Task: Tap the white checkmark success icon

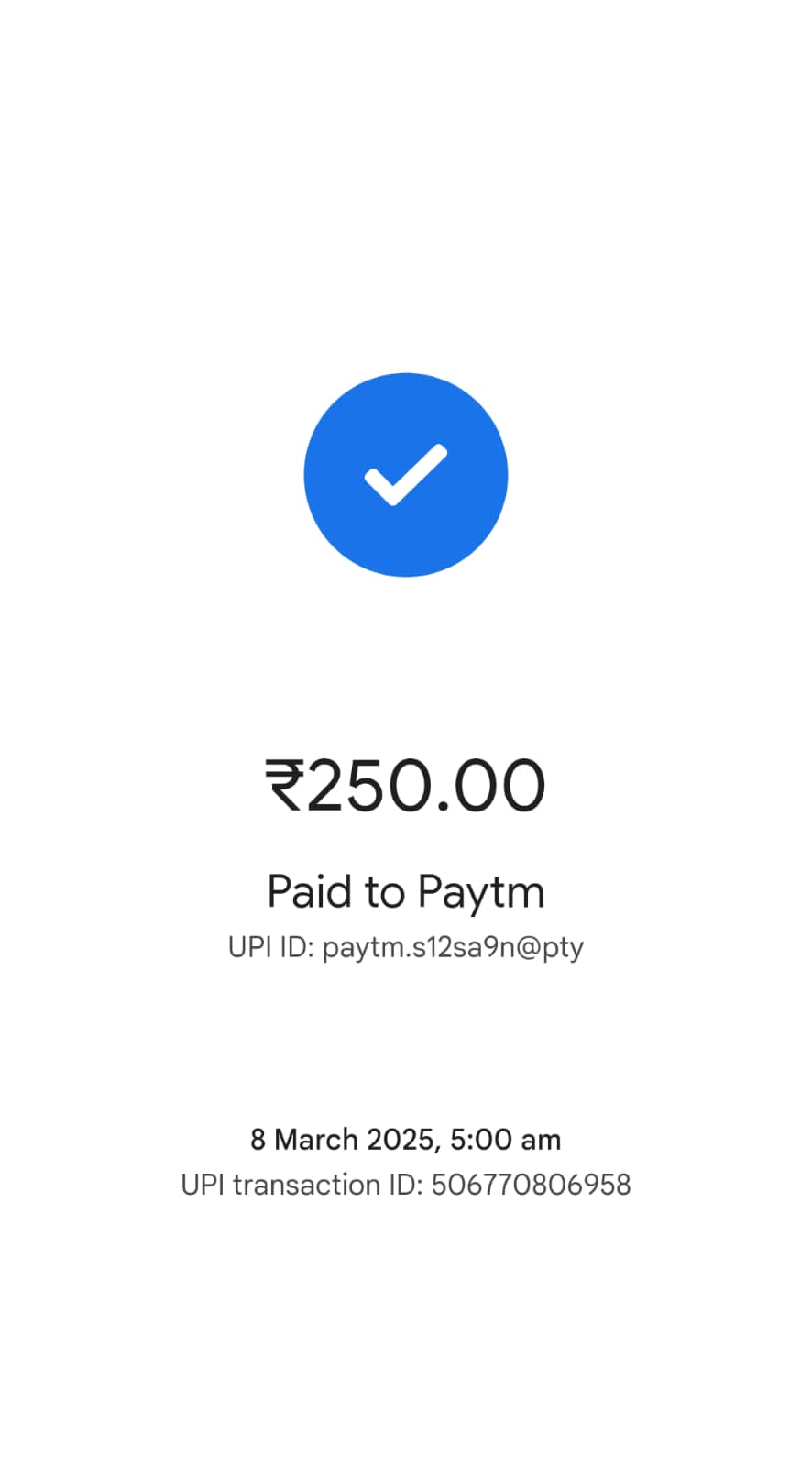Action: click(x=405, y=475)
